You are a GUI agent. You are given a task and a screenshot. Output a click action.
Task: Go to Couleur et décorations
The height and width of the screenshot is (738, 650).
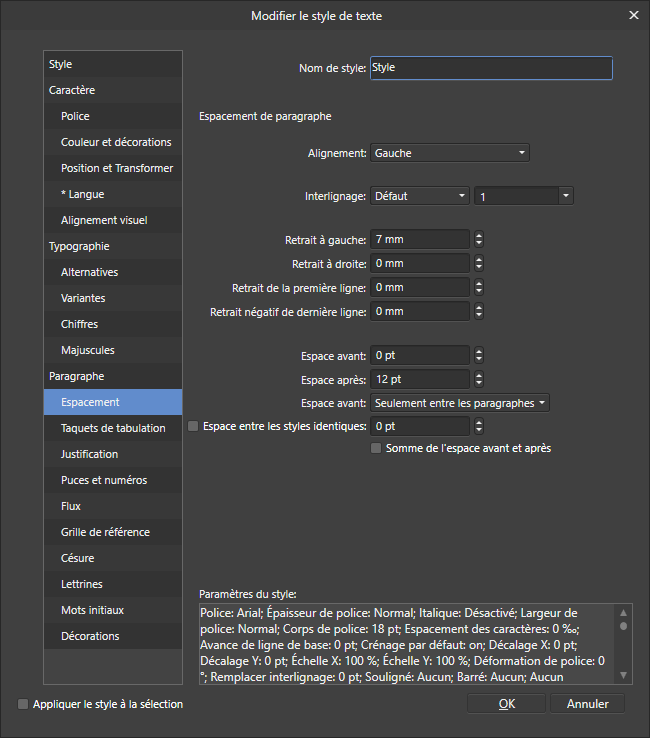point(113,142)
